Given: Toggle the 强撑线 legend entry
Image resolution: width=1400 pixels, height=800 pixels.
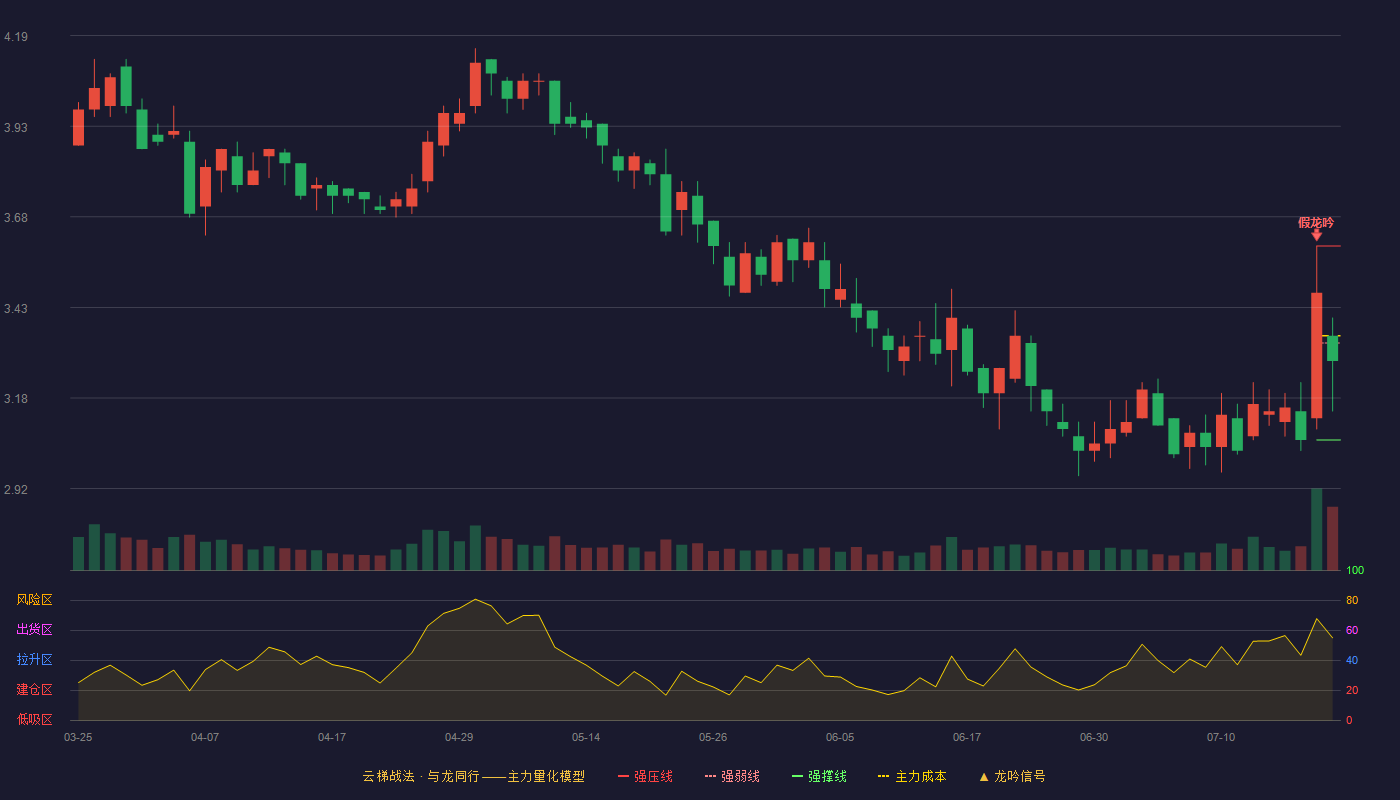Looking at the screenshot, I should tap(819, 776).
